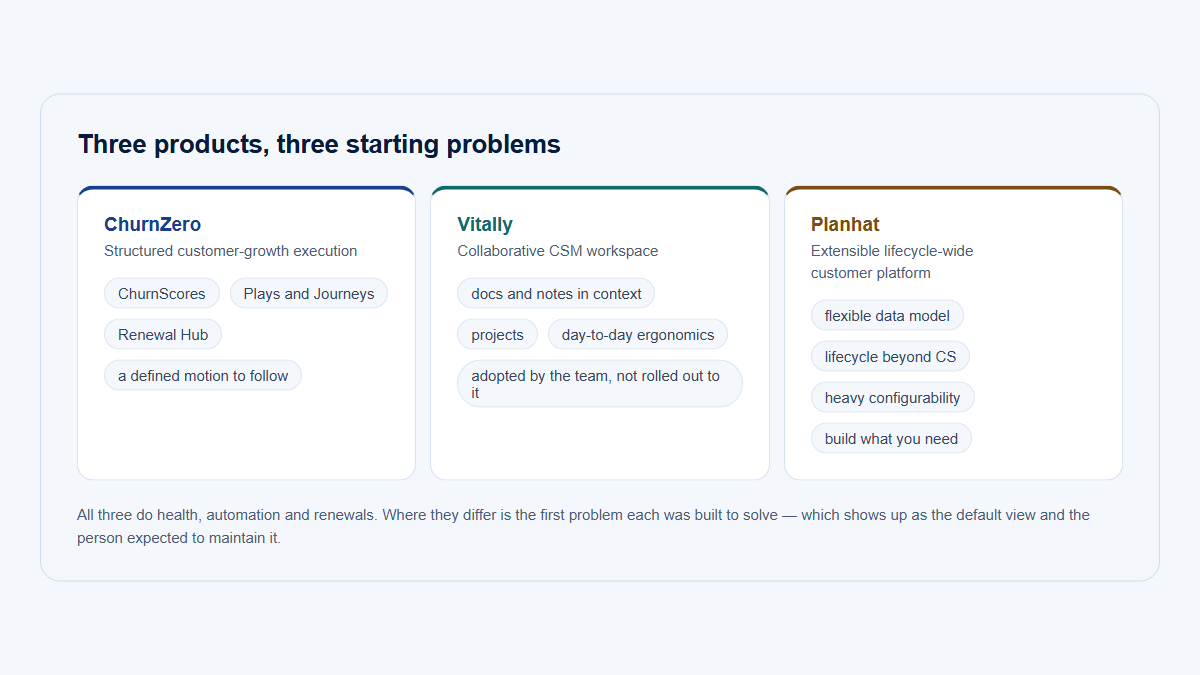Click the footer paragraph about health and renewals

click(584, 526)
